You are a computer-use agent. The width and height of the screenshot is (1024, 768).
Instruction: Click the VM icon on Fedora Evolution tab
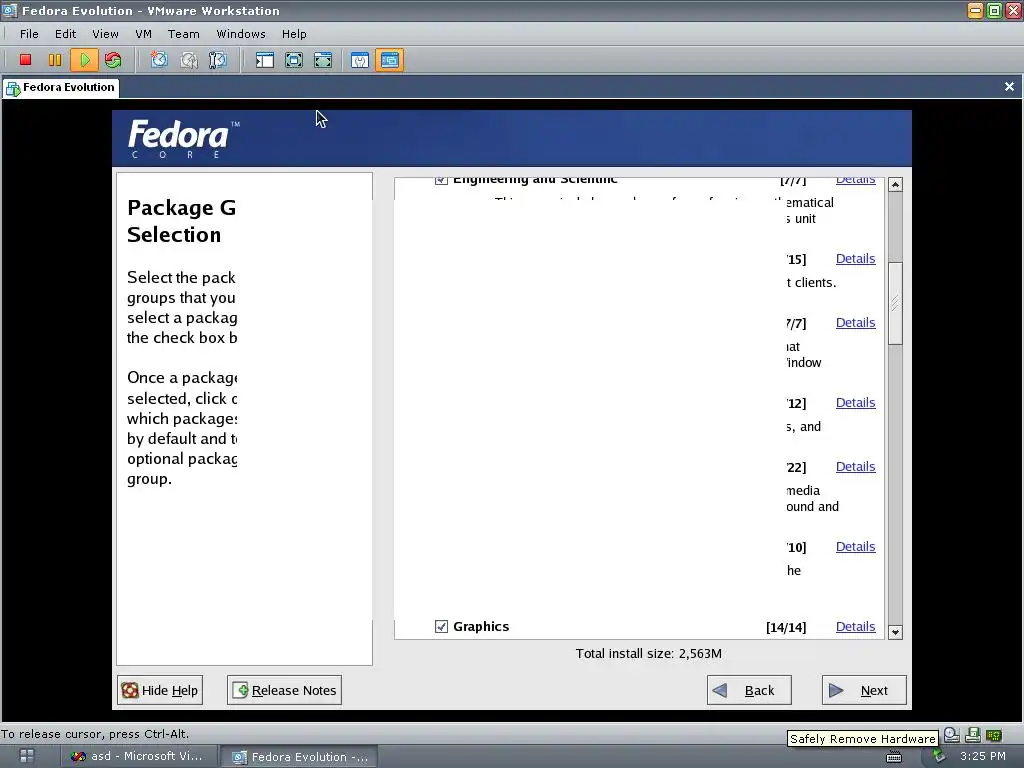click(13, 88)
